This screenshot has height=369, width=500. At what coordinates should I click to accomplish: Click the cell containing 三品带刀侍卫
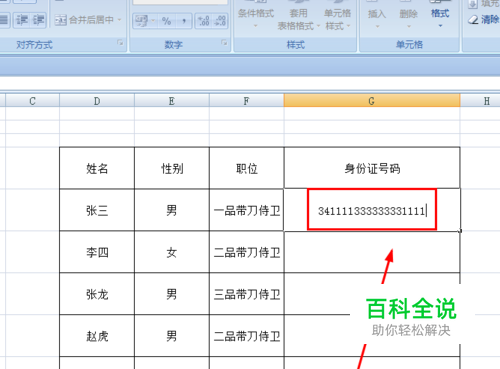(247, 294)
